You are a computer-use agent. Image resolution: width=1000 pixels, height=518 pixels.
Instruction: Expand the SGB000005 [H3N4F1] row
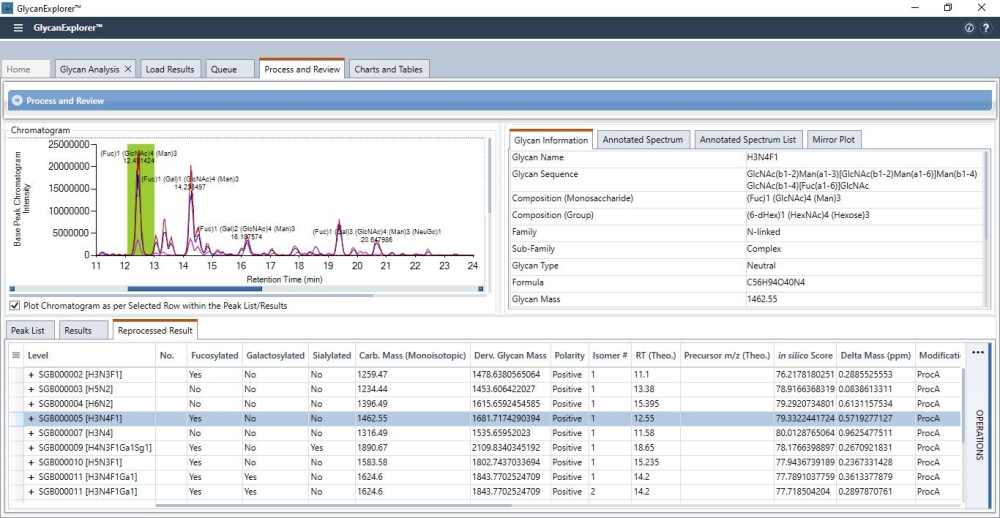[x=31, y=418]
